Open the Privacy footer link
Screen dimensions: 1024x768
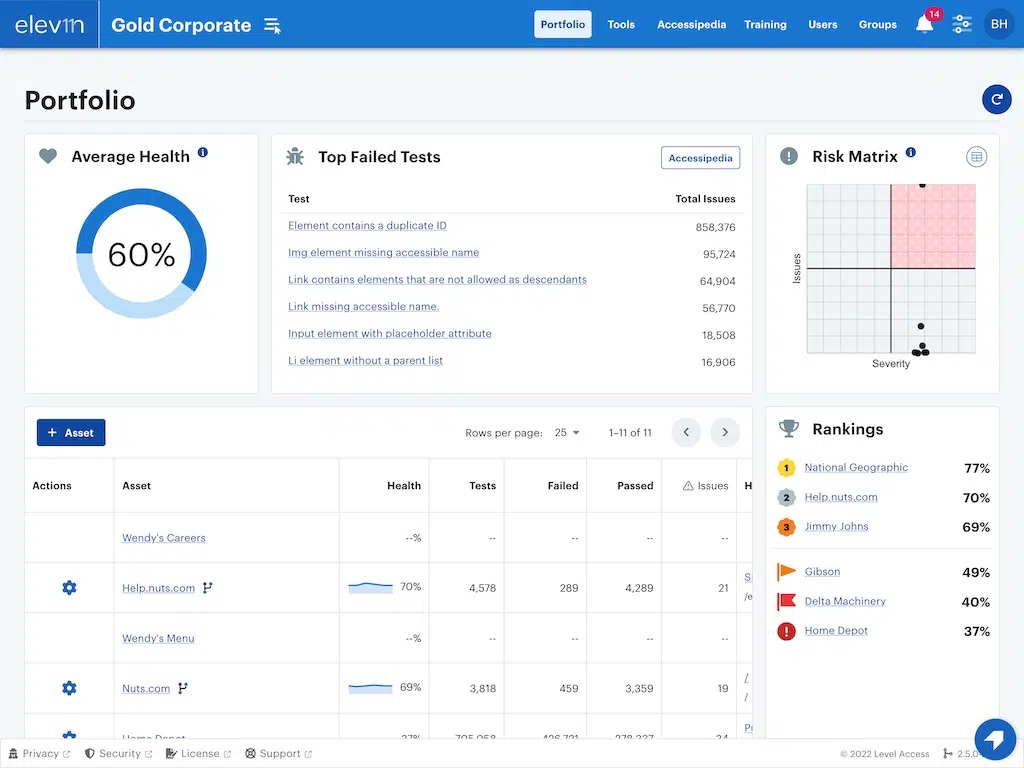(39, 754)
